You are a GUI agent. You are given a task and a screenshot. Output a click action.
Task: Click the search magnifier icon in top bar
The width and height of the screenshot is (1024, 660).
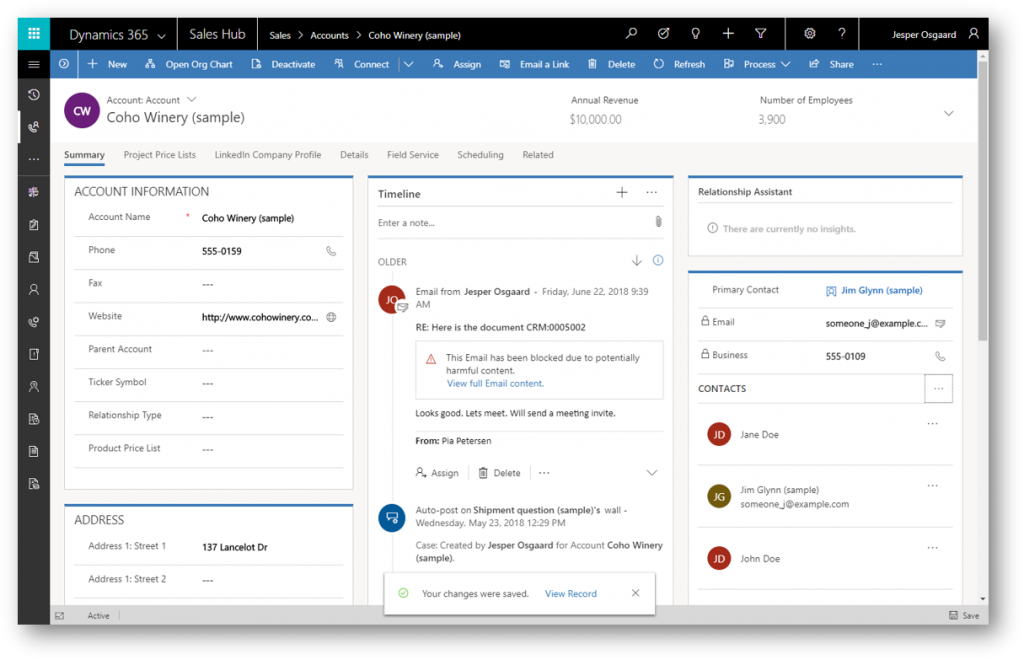click(x=631, y=34)
